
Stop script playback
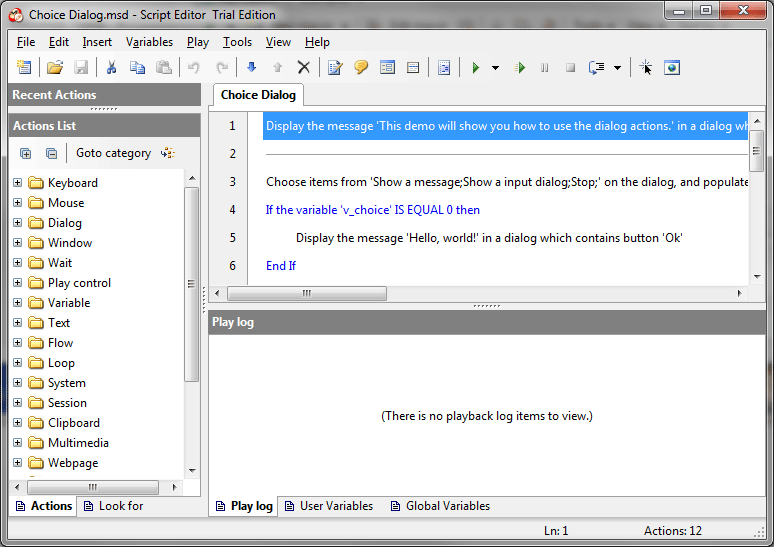570,67
